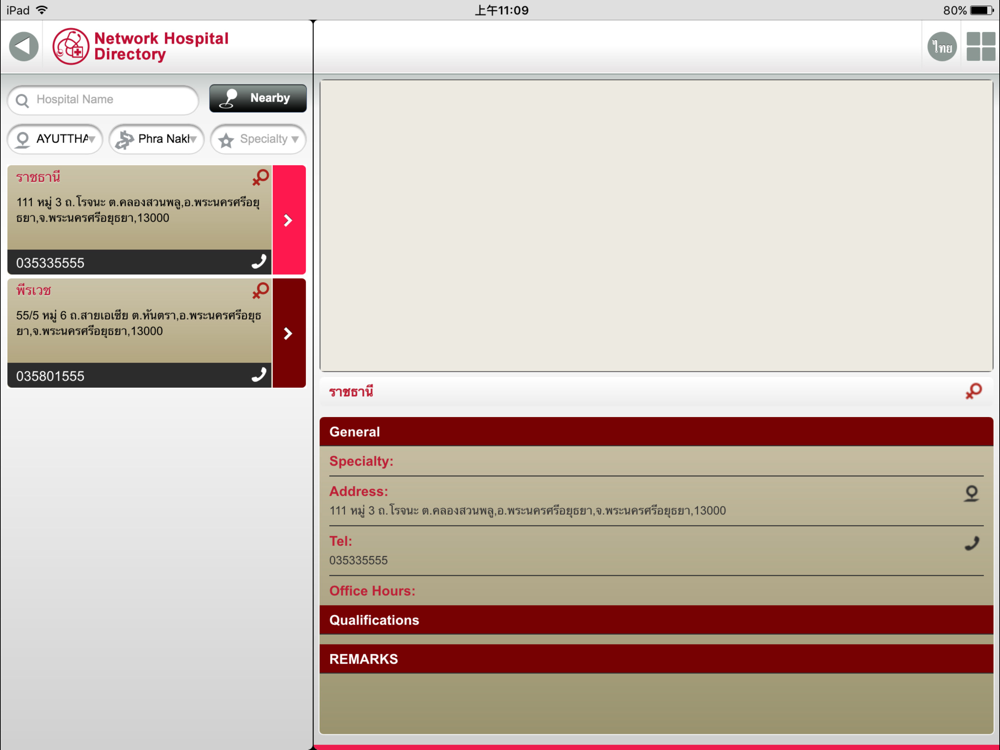Focus the Hospital Name search field
The height and width of the screenshot is (750, 1000).
103,100
